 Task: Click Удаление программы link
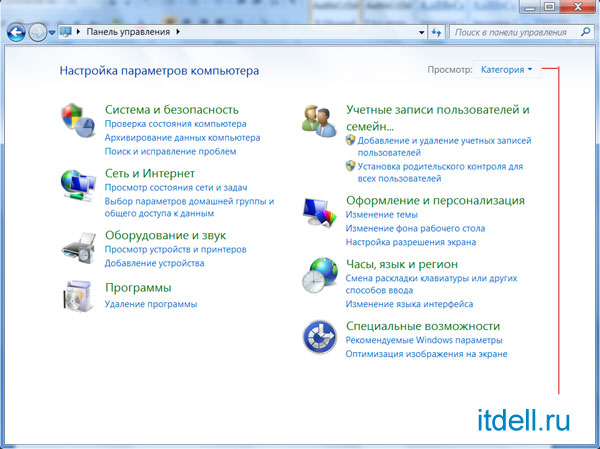pyautogui.click(x=151, y=304)
